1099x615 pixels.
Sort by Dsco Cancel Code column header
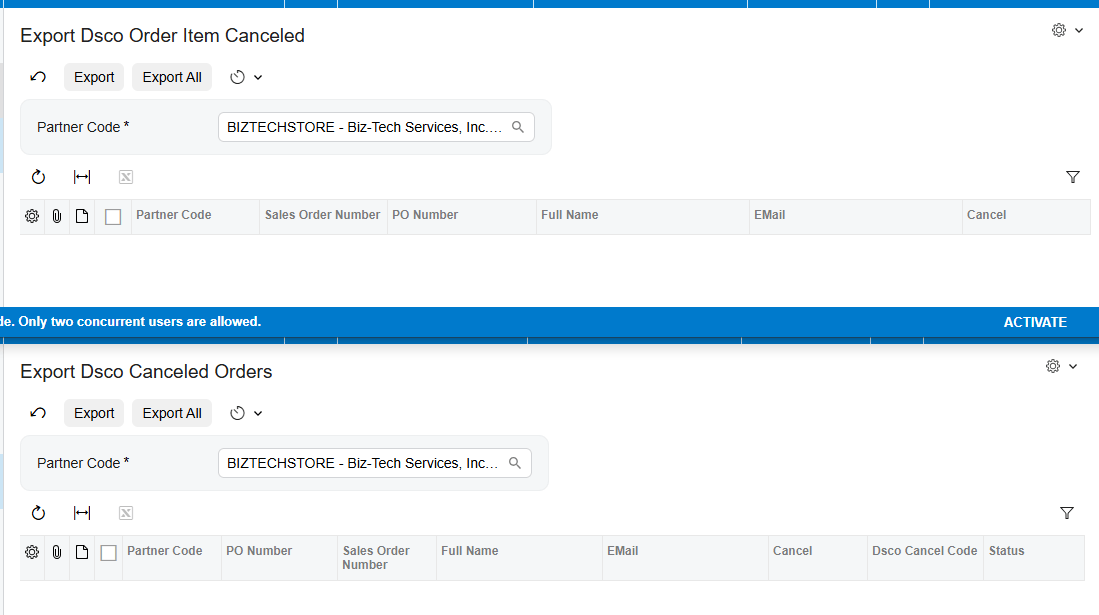coord(924,551)
